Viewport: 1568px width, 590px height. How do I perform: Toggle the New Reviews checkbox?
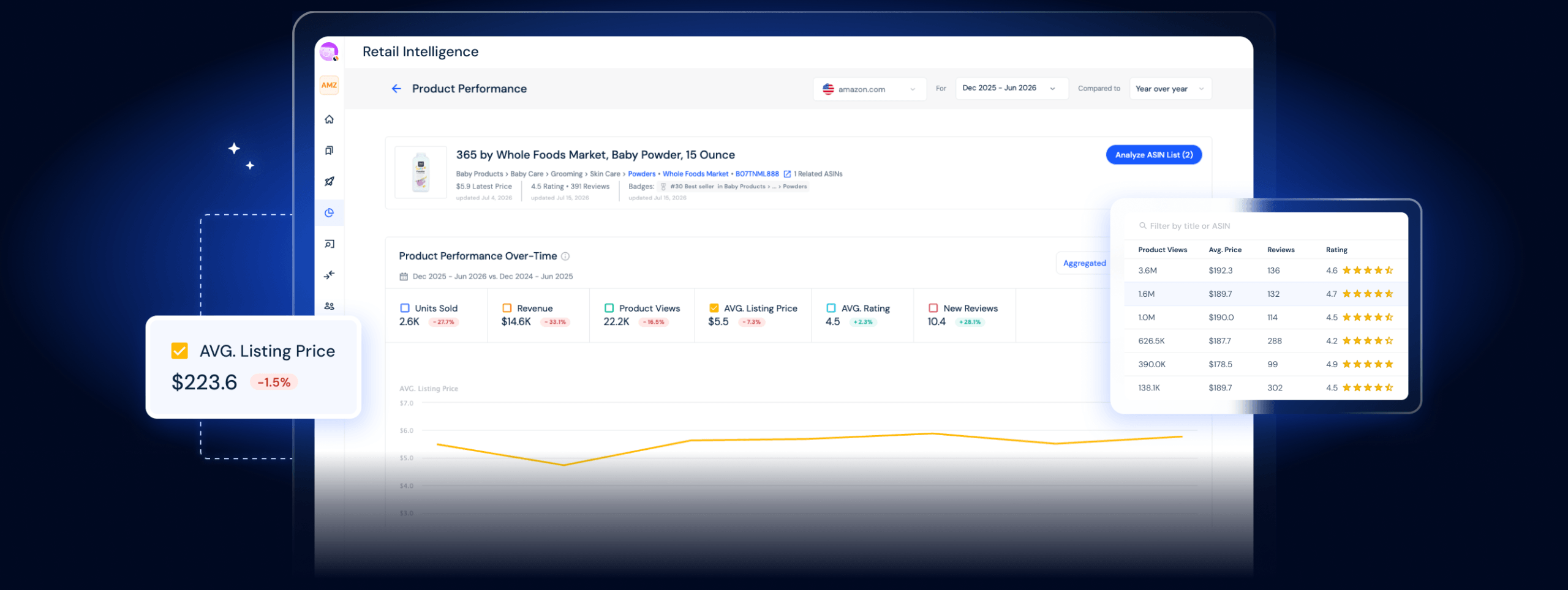tap(933, 308)
